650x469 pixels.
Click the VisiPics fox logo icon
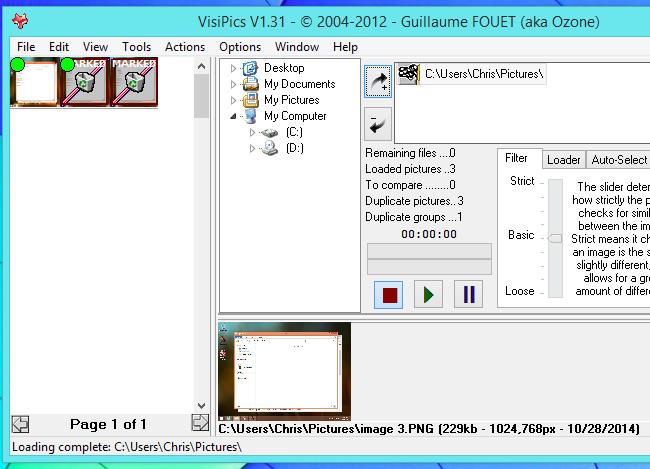pyautogui.click(x=20, y=21)
